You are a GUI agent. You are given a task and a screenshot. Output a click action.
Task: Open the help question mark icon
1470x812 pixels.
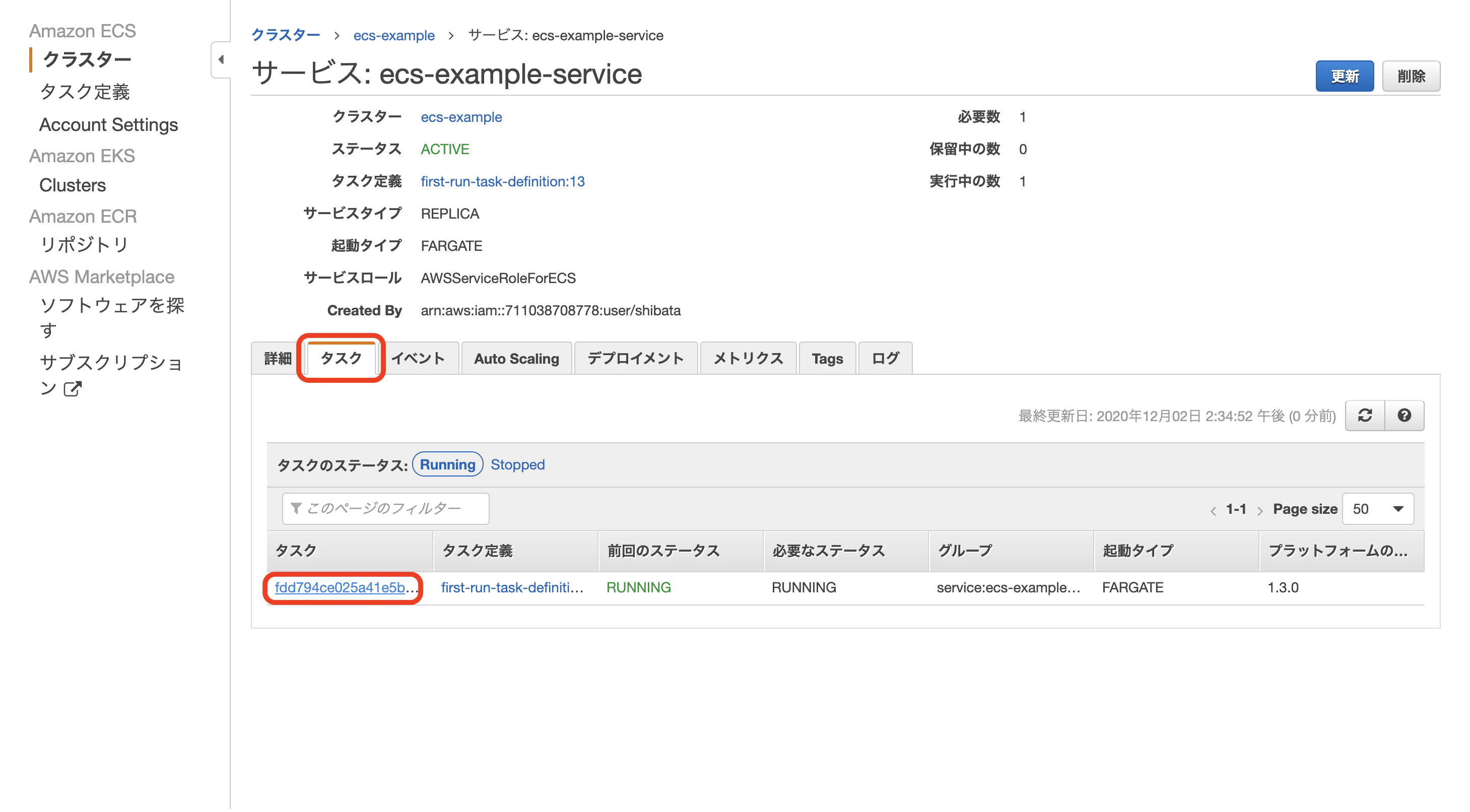[1404, 416]
